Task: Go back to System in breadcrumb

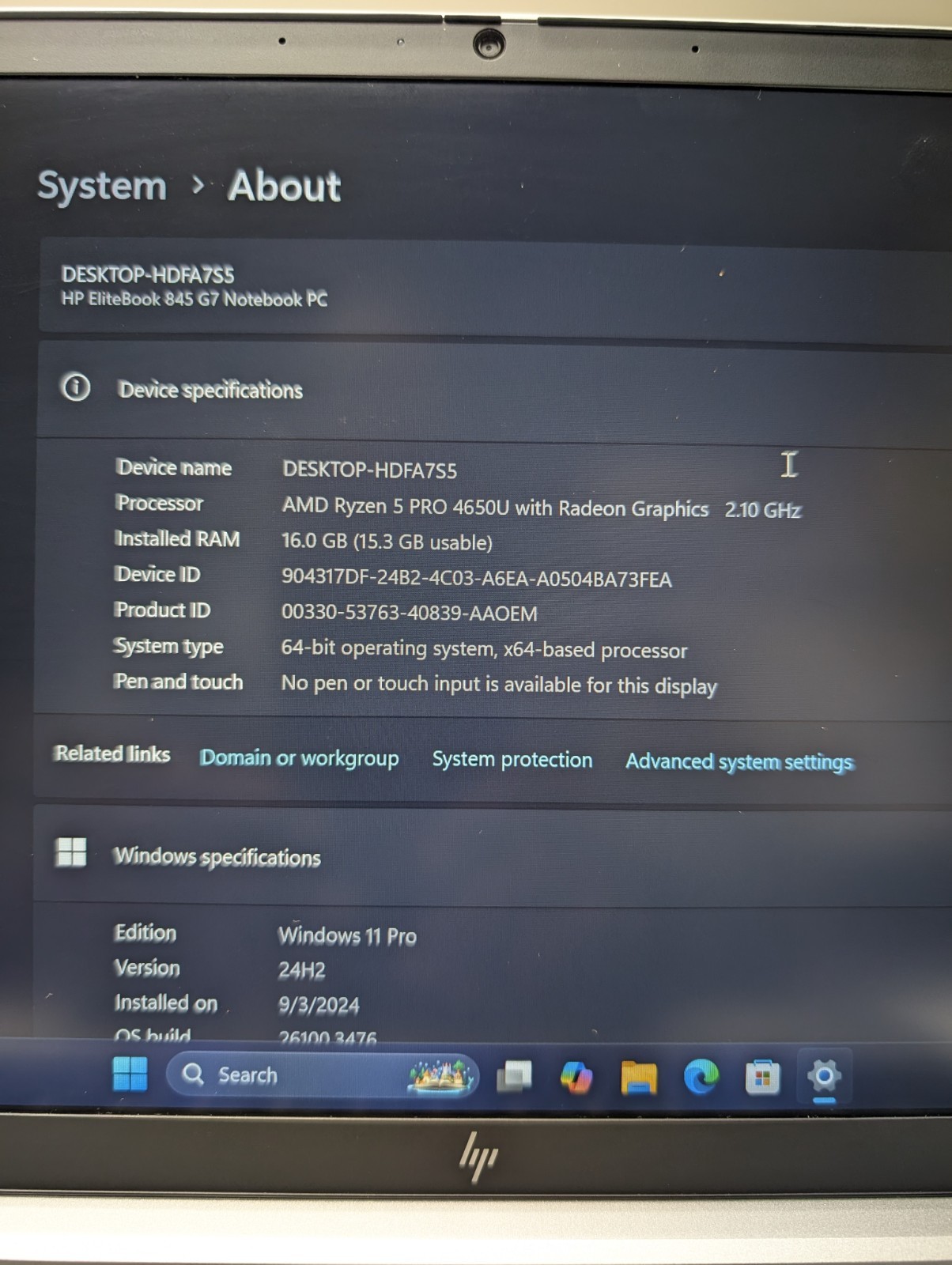Action: point(102,187)
